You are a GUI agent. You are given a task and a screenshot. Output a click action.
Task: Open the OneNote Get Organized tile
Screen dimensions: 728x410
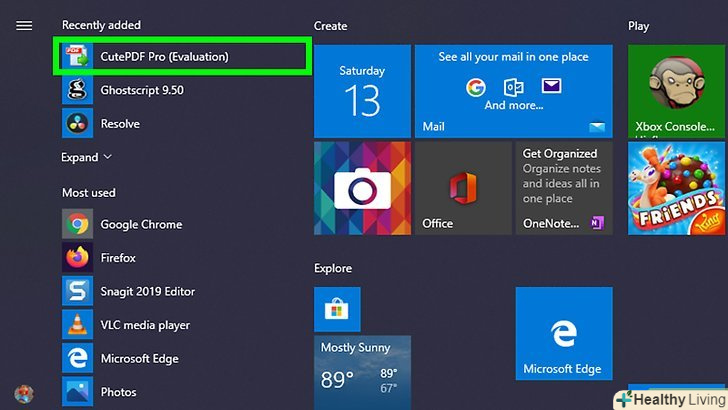point(563,188)
